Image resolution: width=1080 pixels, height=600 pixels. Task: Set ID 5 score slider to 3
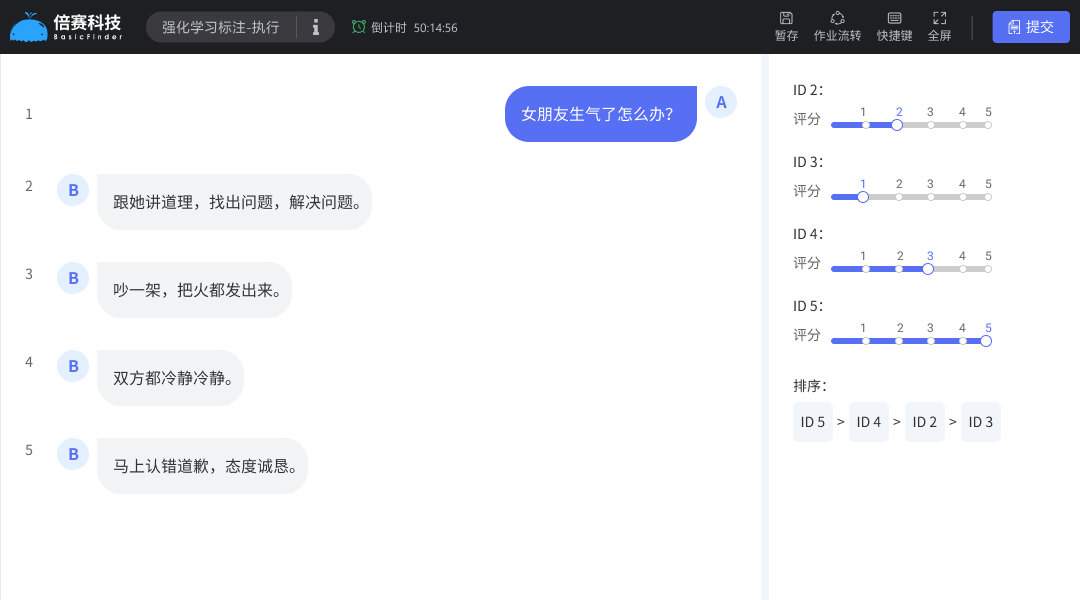pos(931,341)
